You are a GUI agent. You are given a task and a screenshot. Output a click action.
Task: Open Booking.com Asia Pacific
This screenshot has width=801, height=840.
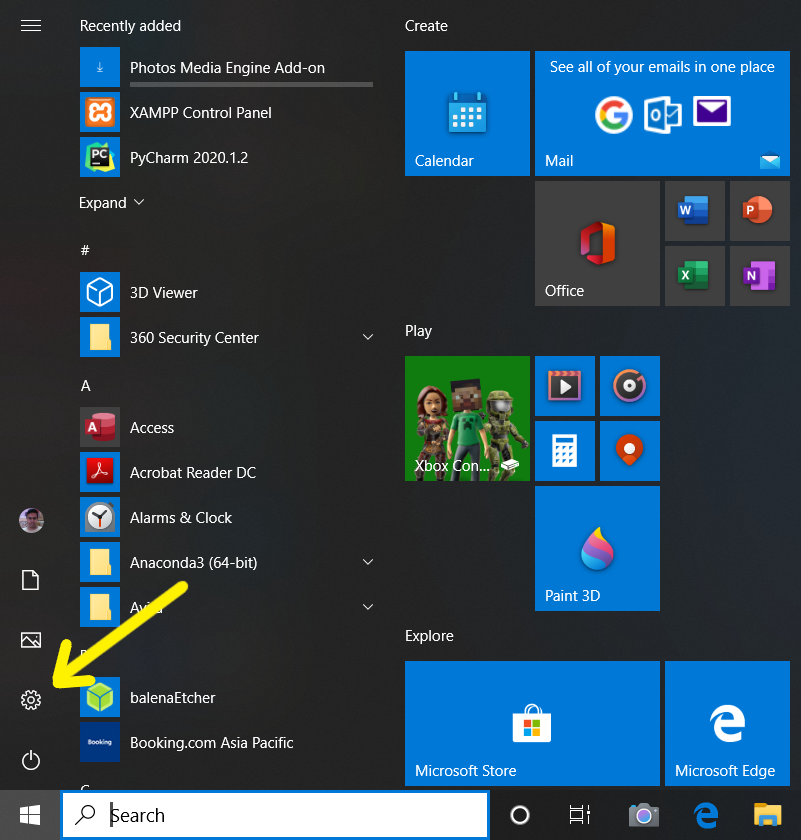coord(227,742)
